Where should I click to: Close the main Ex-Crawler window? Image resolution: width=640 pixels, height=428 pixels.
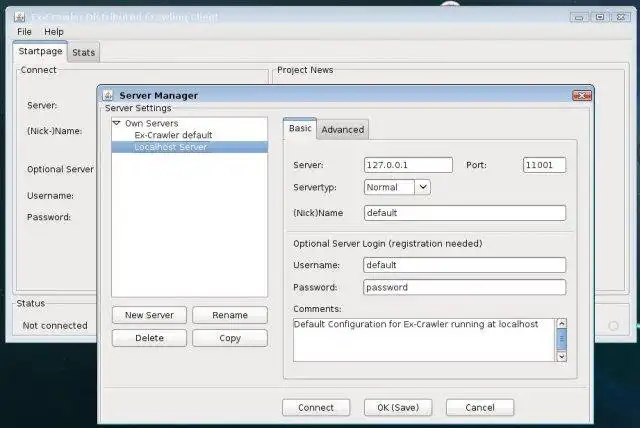tap(621, 17)
